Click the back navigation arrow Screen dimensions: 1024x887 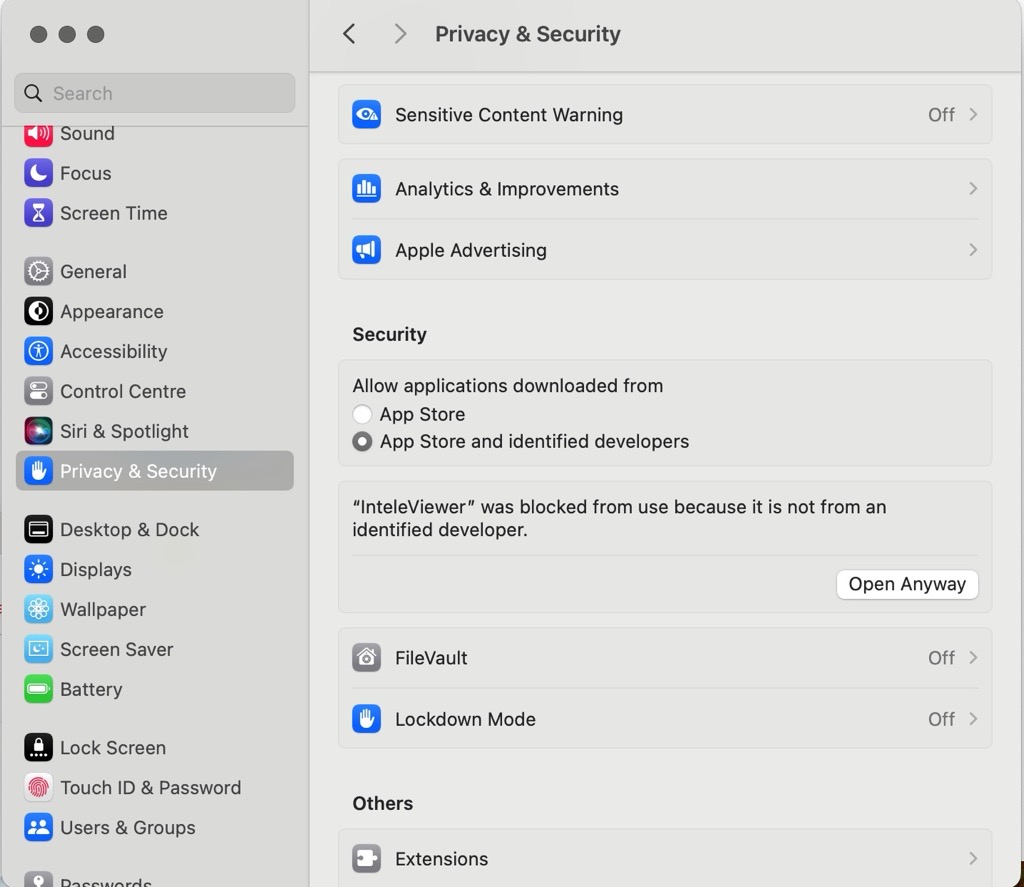348,33
